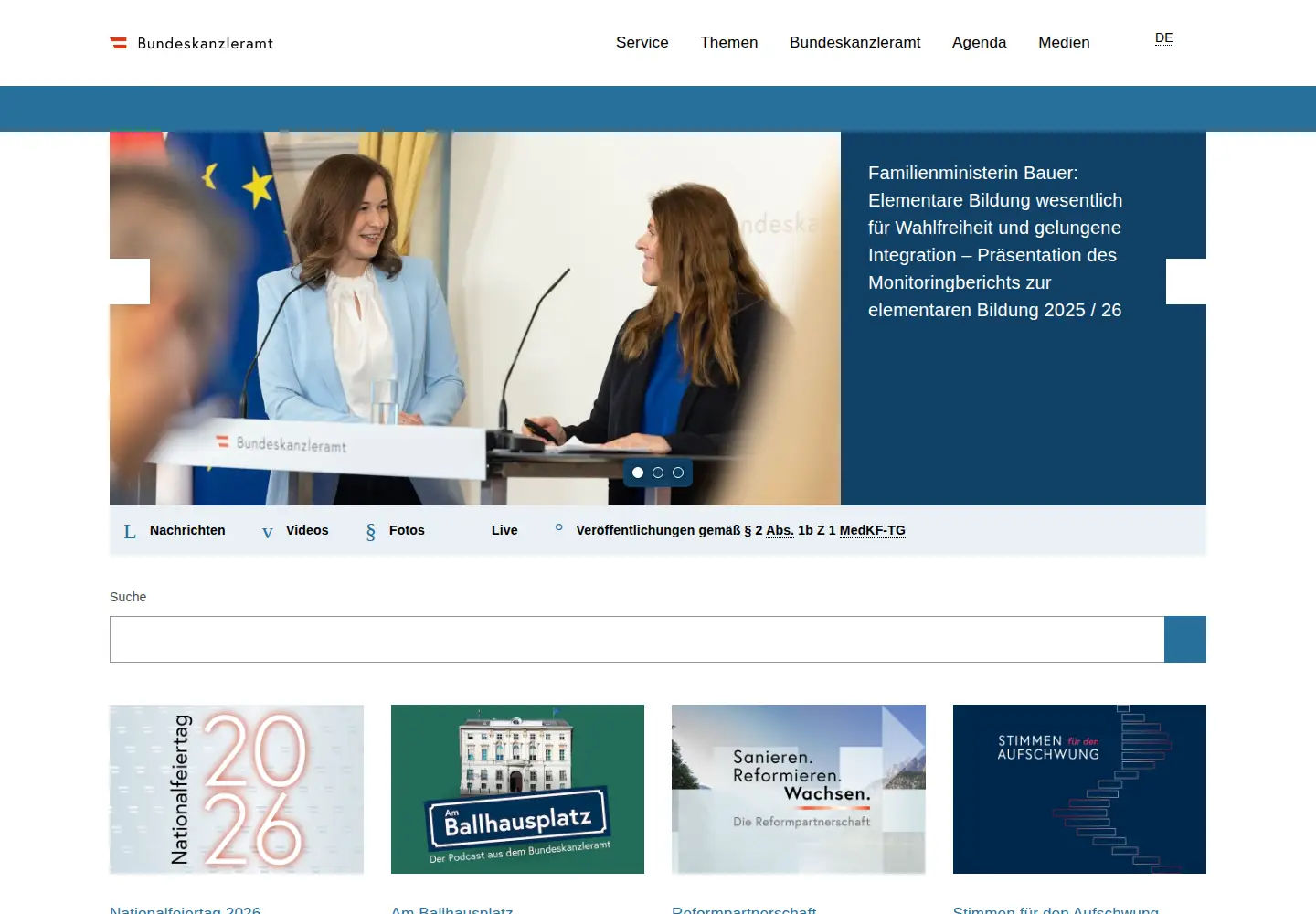This screenshot has height=914, width=1316.
Task: Open the Am Ballhausplatz podcast thumbnail
Action: click(x=517, y=789)
